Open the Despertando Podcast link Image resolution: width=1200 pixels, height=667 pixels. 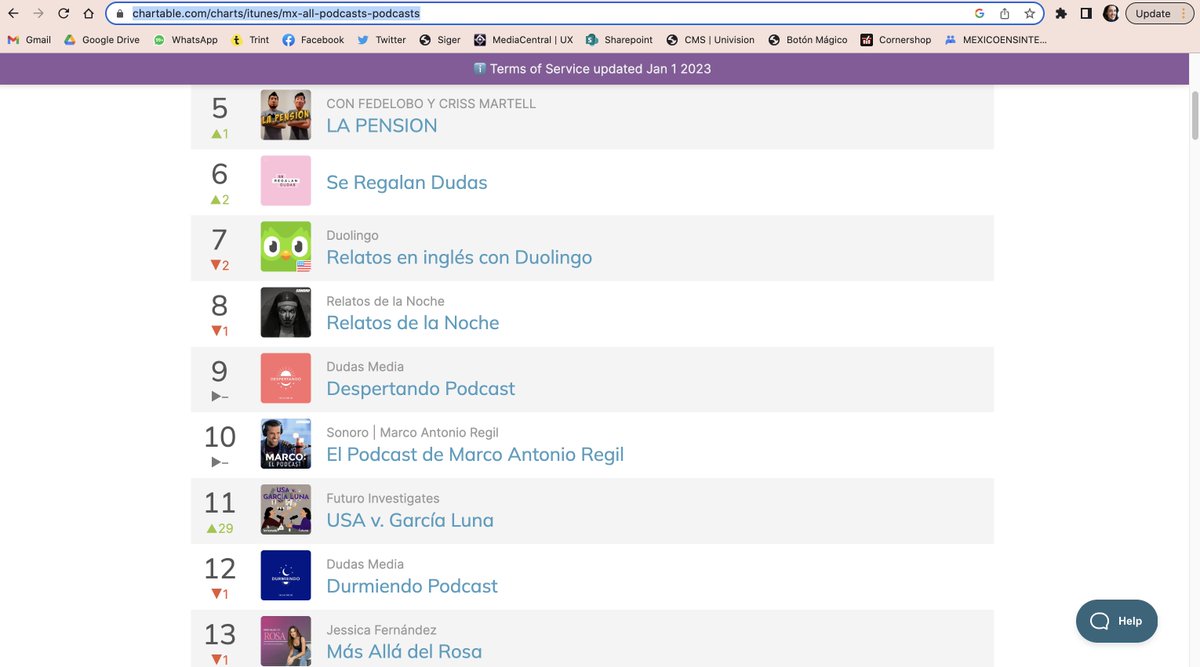point(421,388)
